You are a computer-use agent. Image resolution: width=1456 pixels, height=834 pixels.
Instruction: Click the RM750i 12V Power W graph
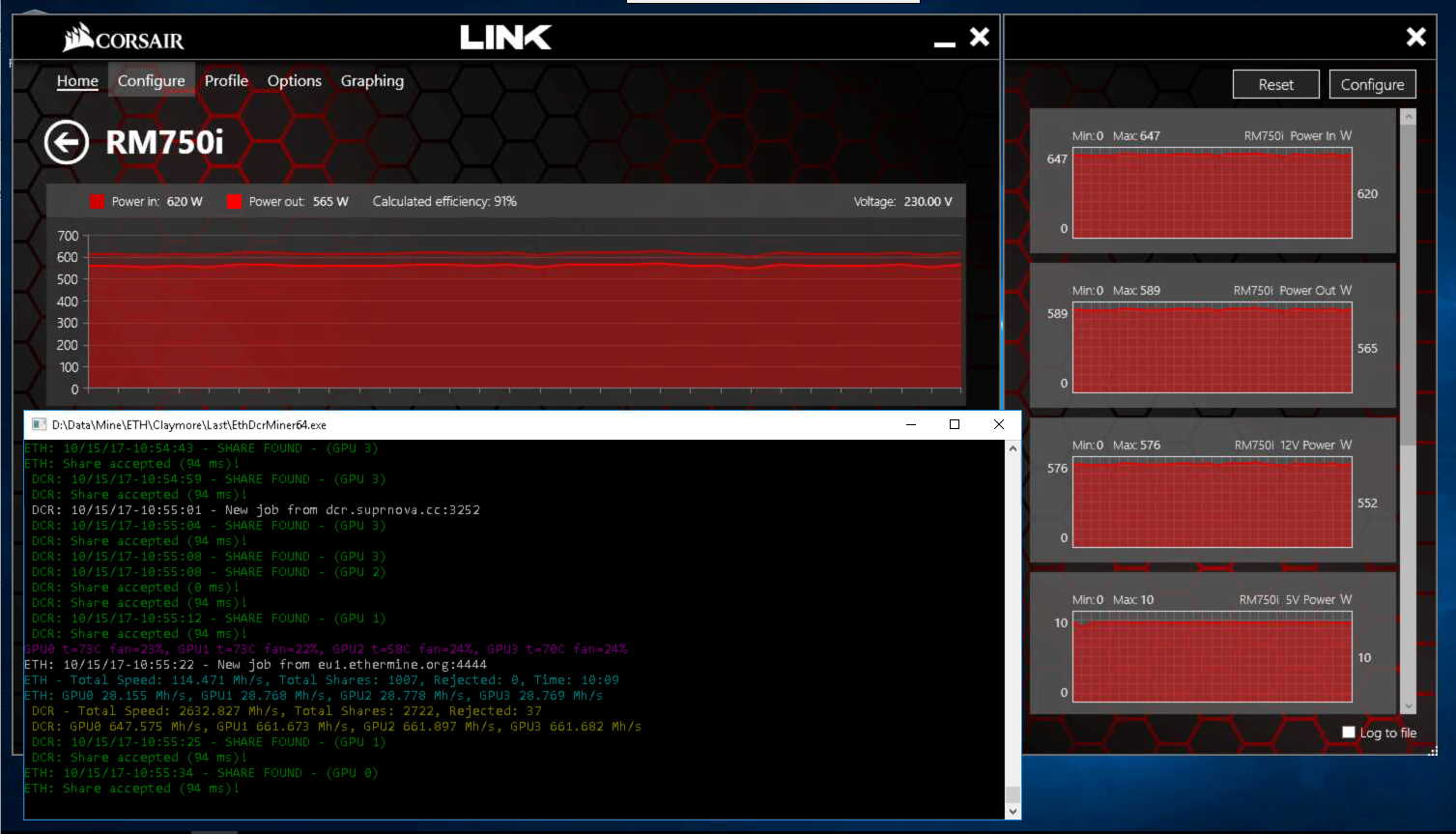point(1213,503)
